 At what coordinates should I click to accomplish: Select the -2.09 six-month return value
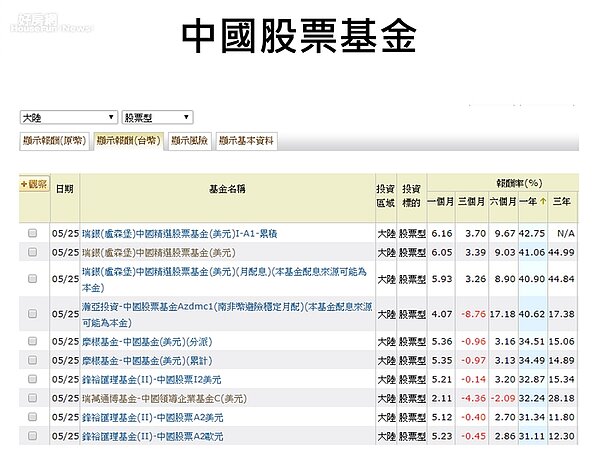502,398
